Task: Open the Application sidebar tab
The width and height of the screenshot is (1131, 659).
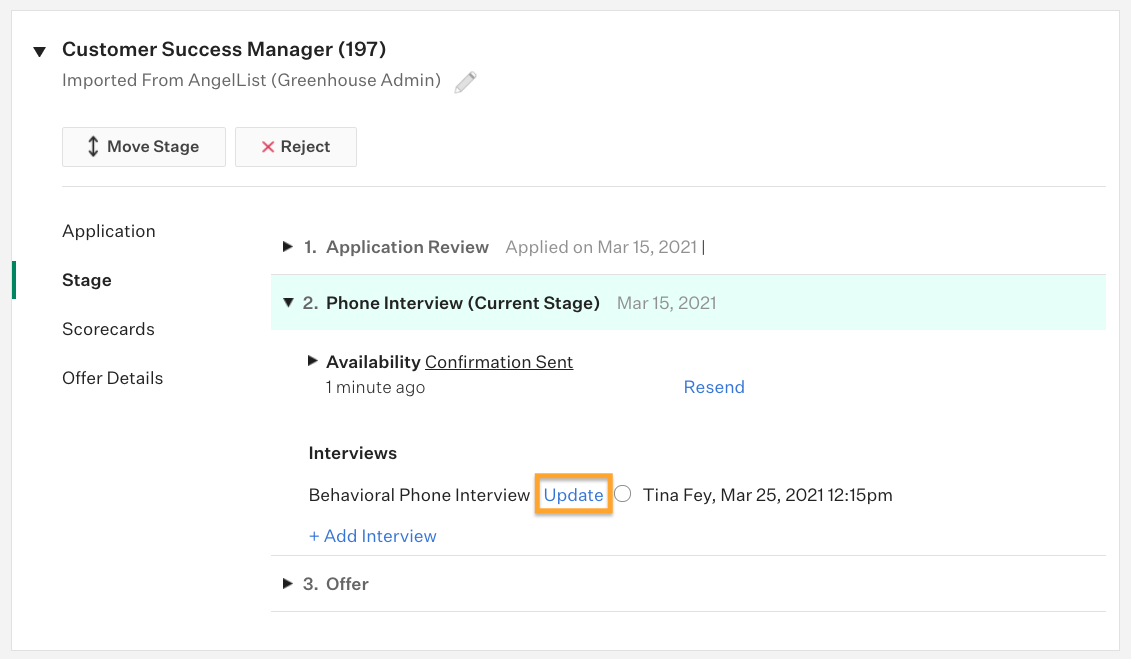Action: tap(109, 231)
